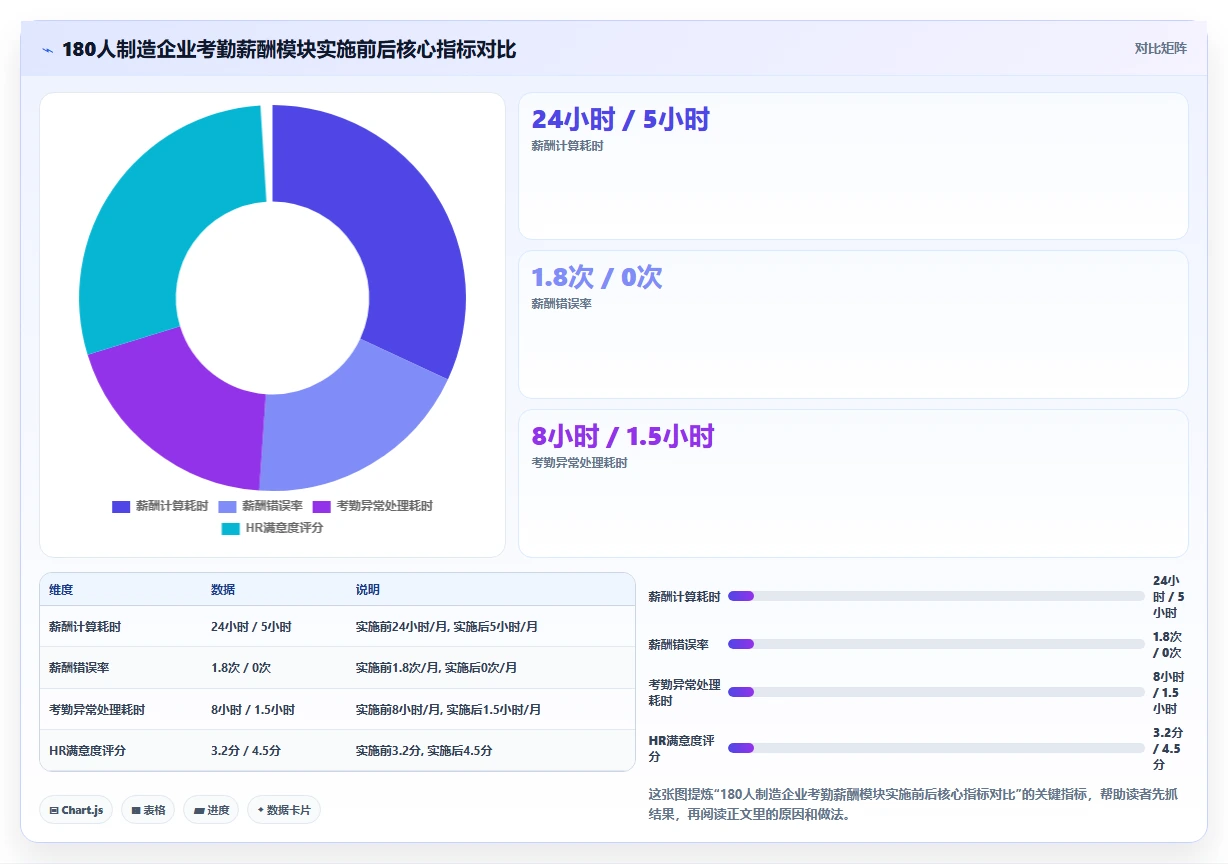Select the 1.8次 / 0次 data card
The height and width of the screenshot is (864, 1228).
click(853, 324)
